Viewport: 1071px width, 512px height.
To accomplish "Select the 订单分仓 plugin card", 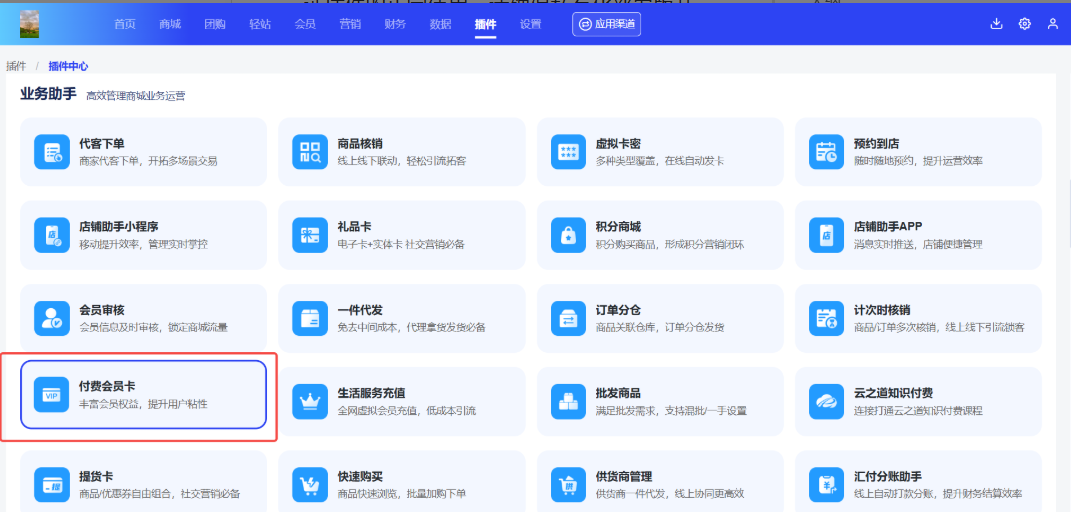I will coord(659,318).
